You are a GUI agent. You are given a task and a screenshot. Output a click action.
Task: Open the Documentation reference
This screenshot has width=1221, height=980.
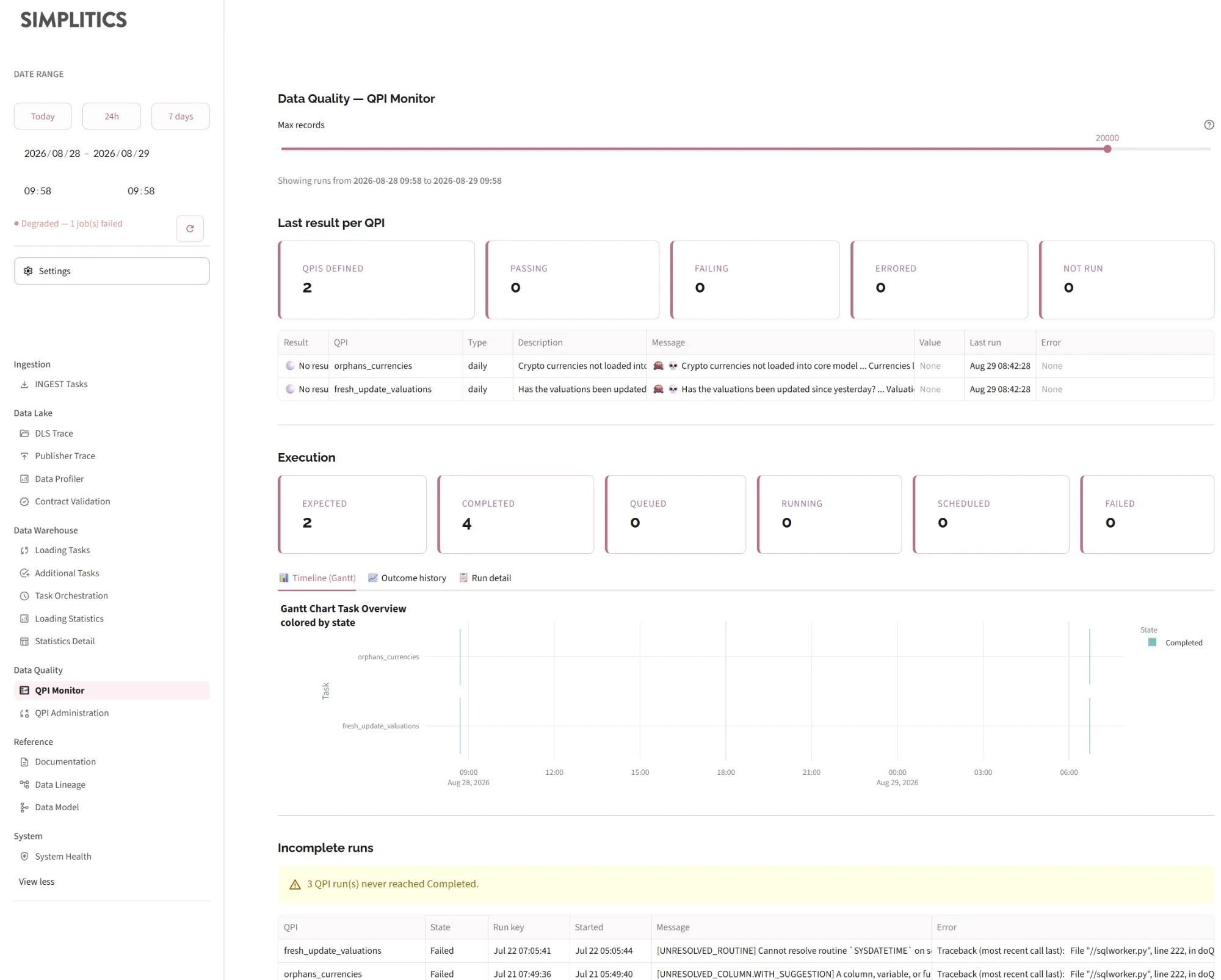click(x=65, y=761)
